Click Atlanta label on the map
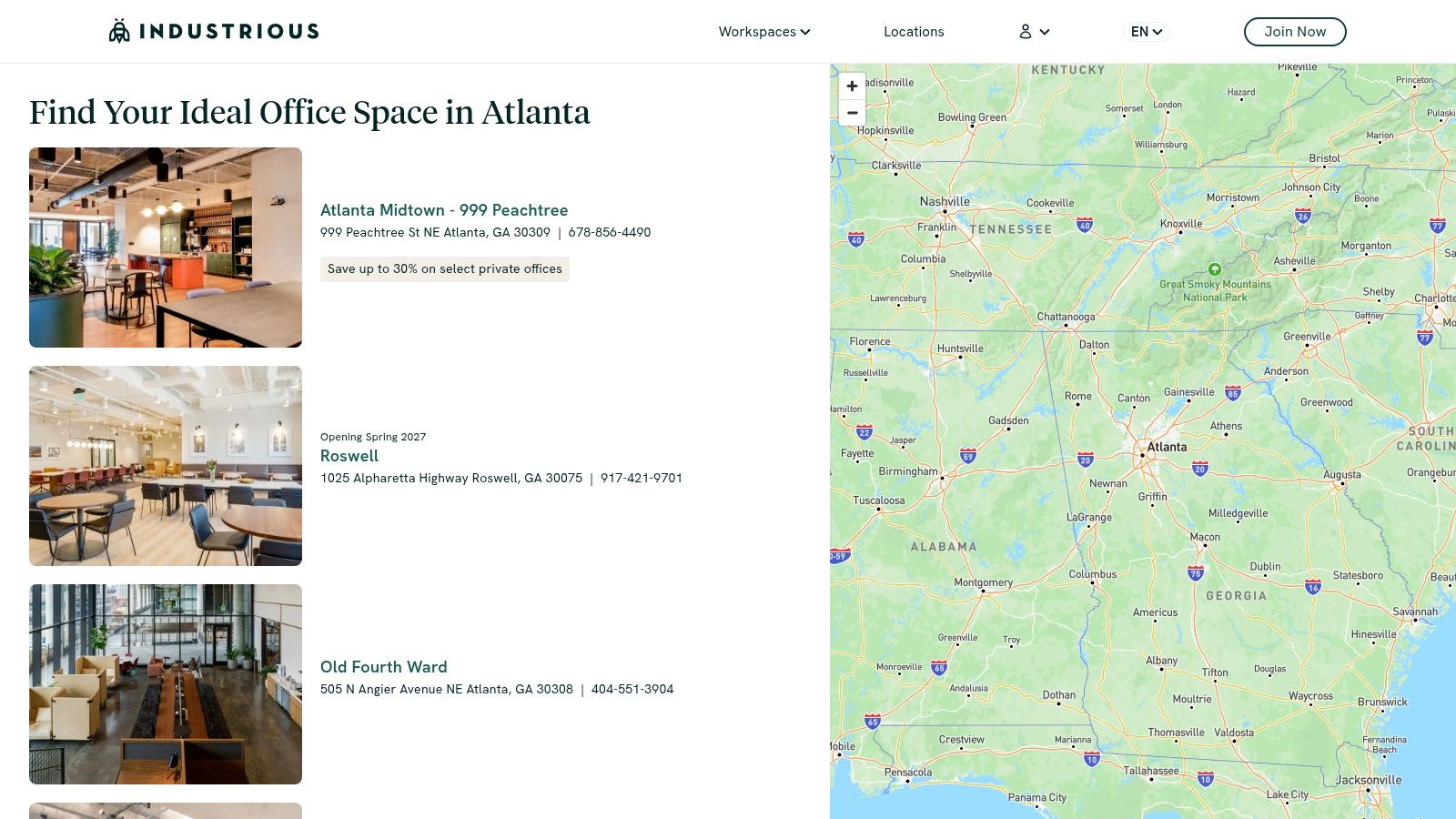 pyautogui.click(x=1167, y=447)
